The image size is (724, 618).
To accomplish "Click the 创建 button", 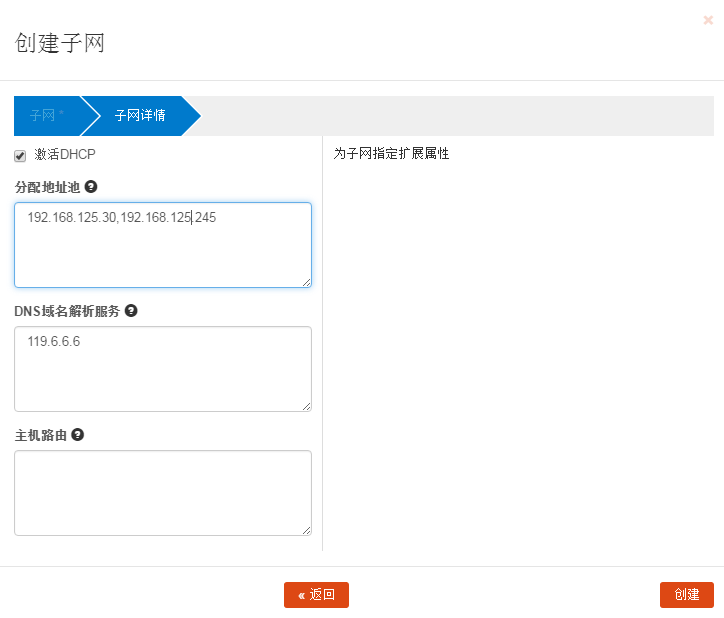I will (x=686, y=595).
